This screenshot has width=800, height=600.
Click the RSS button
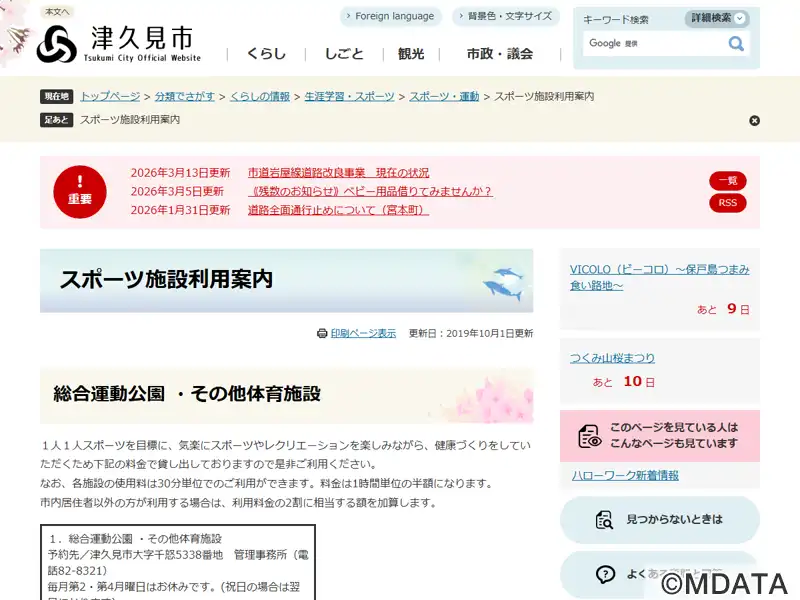pyautogui.click(x=728, y=203)
